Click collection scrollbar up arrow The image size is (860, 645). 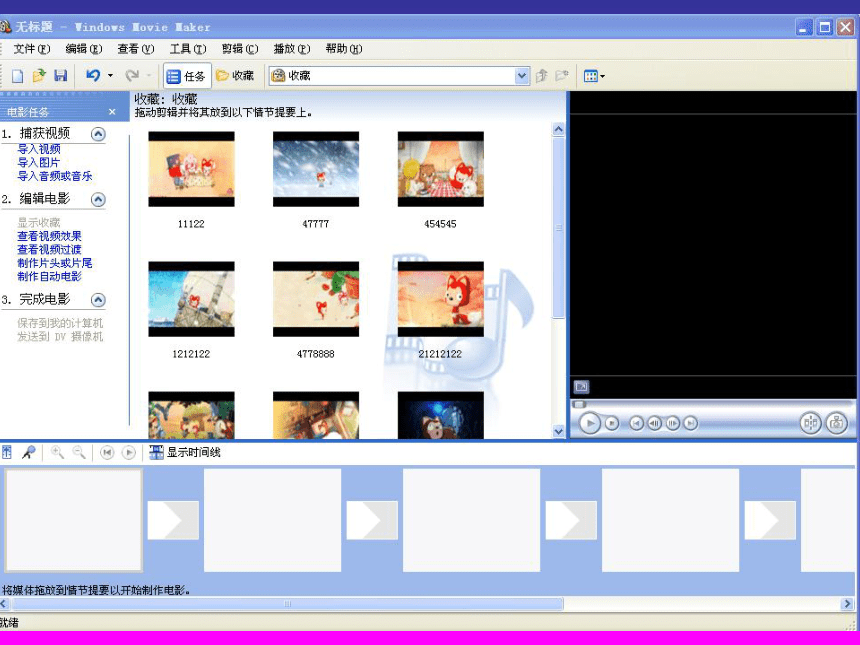tap(558, 129)
